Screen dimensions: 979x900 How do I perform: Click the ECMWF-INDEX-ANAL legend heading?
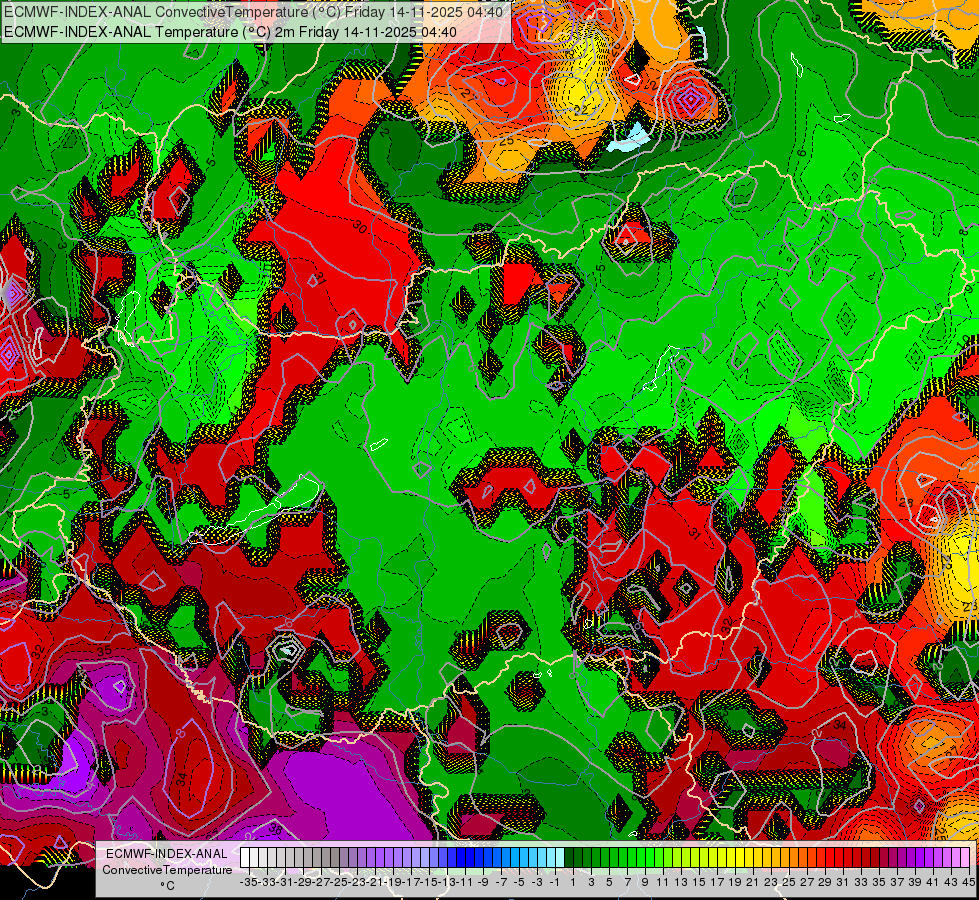pyautogui.click(x=167, y=853)
